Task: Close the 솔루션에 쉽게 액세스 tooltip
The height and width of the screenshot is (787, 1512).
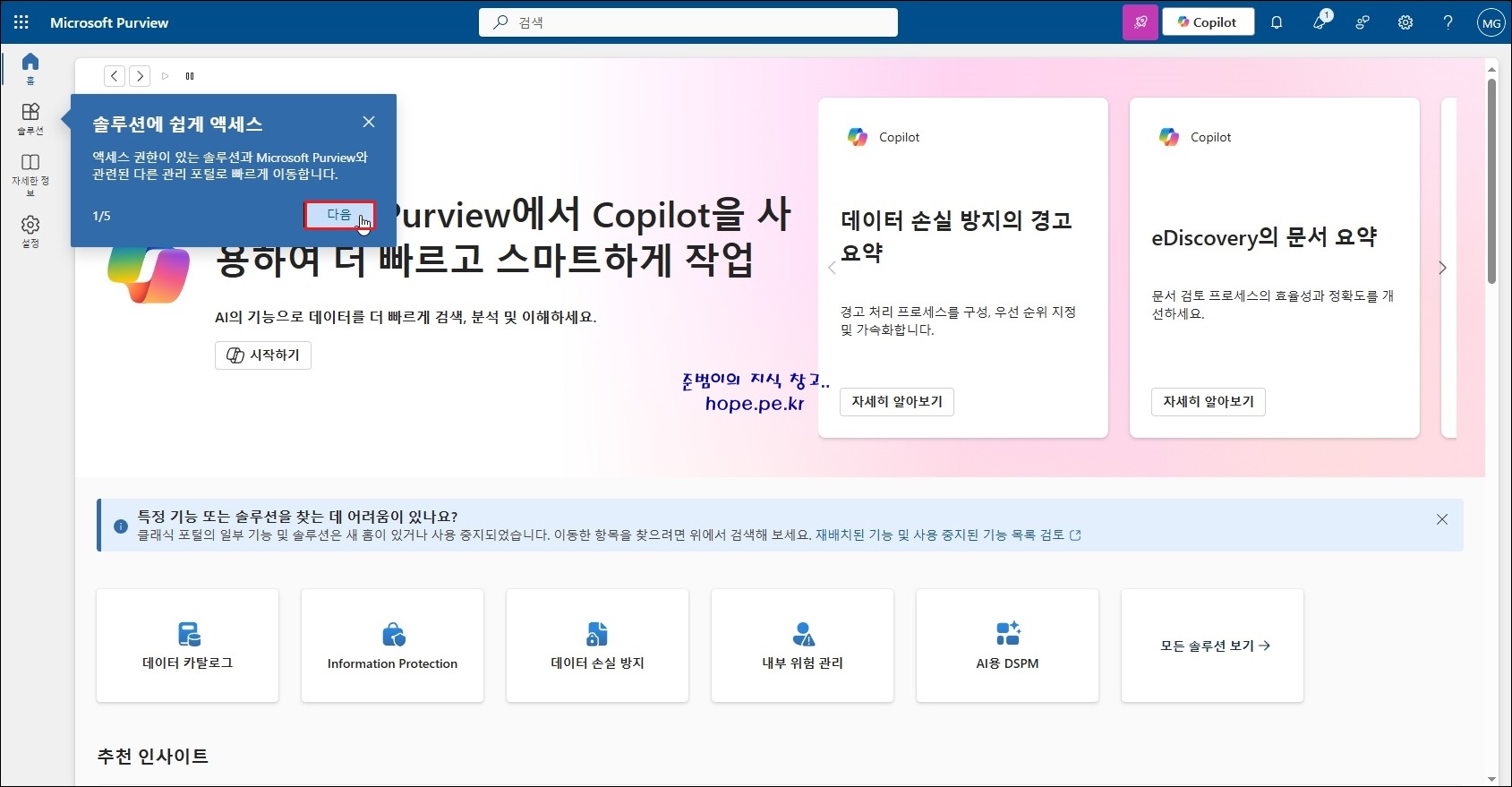Action: pyautogui.click(x=369, y=122)
